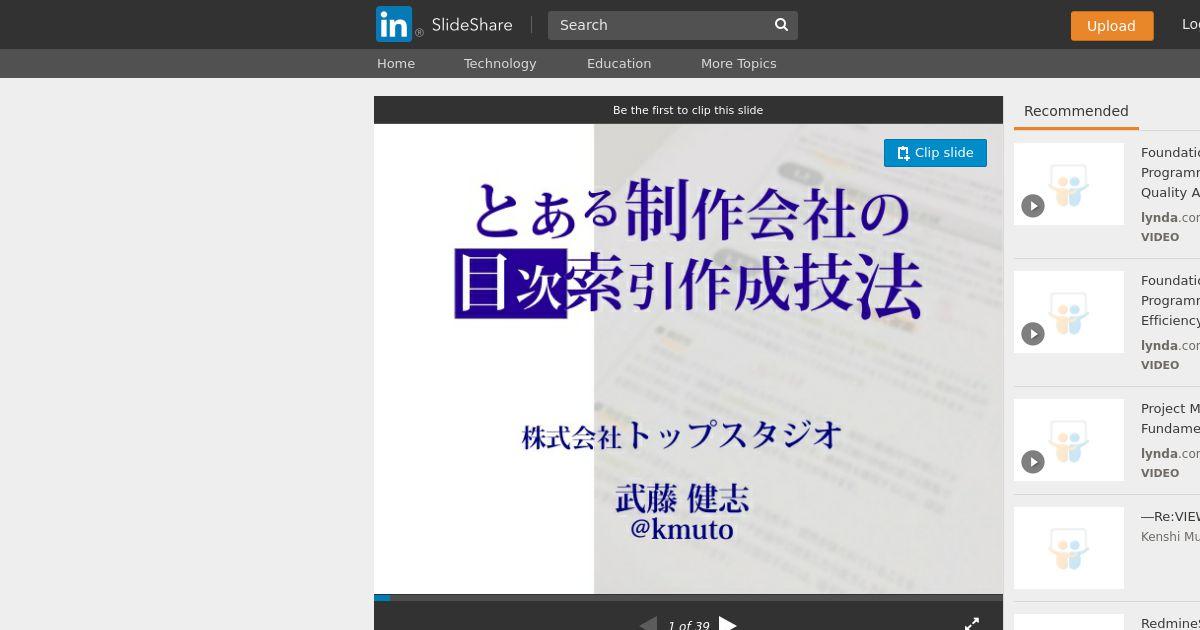
Task: Click the main slide image
Action: click(x=688, y=359)
